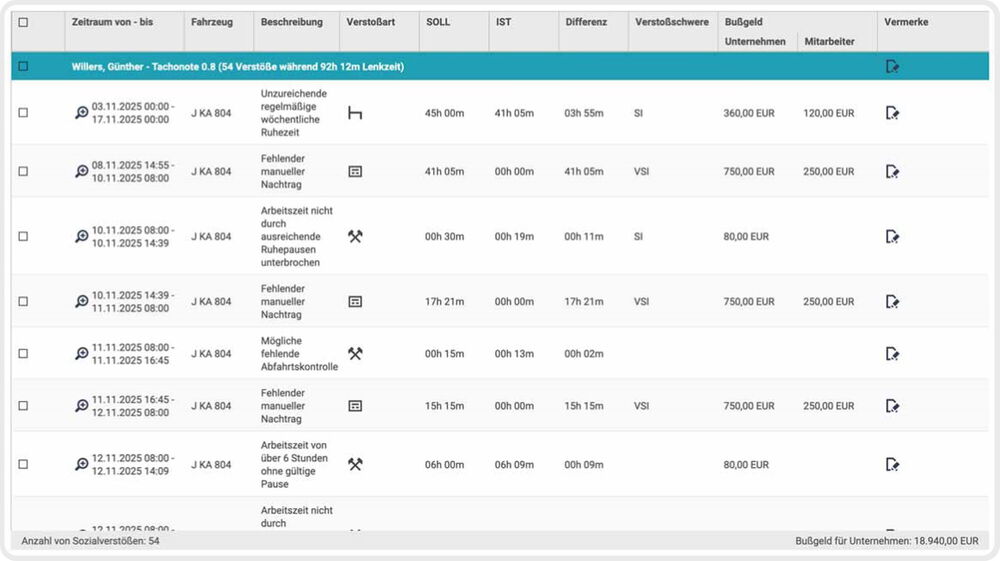Sort by Zeitraum von - bis column
The width and height of the screenshot is (1000, 561).
tap(111, 22)
